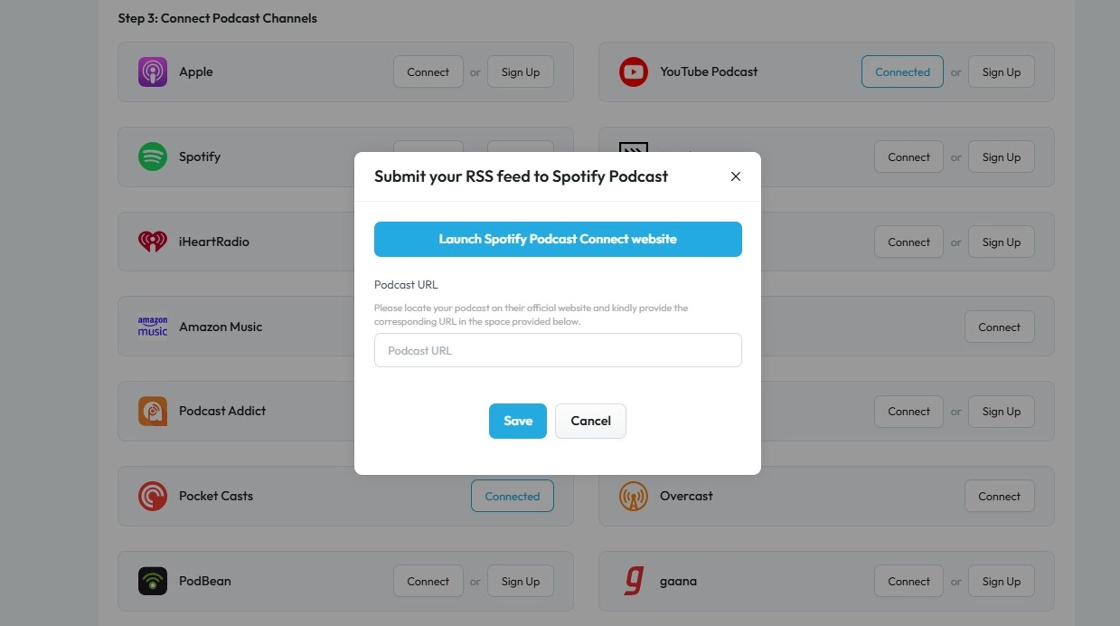Click the Amazon Music logo

153,327
